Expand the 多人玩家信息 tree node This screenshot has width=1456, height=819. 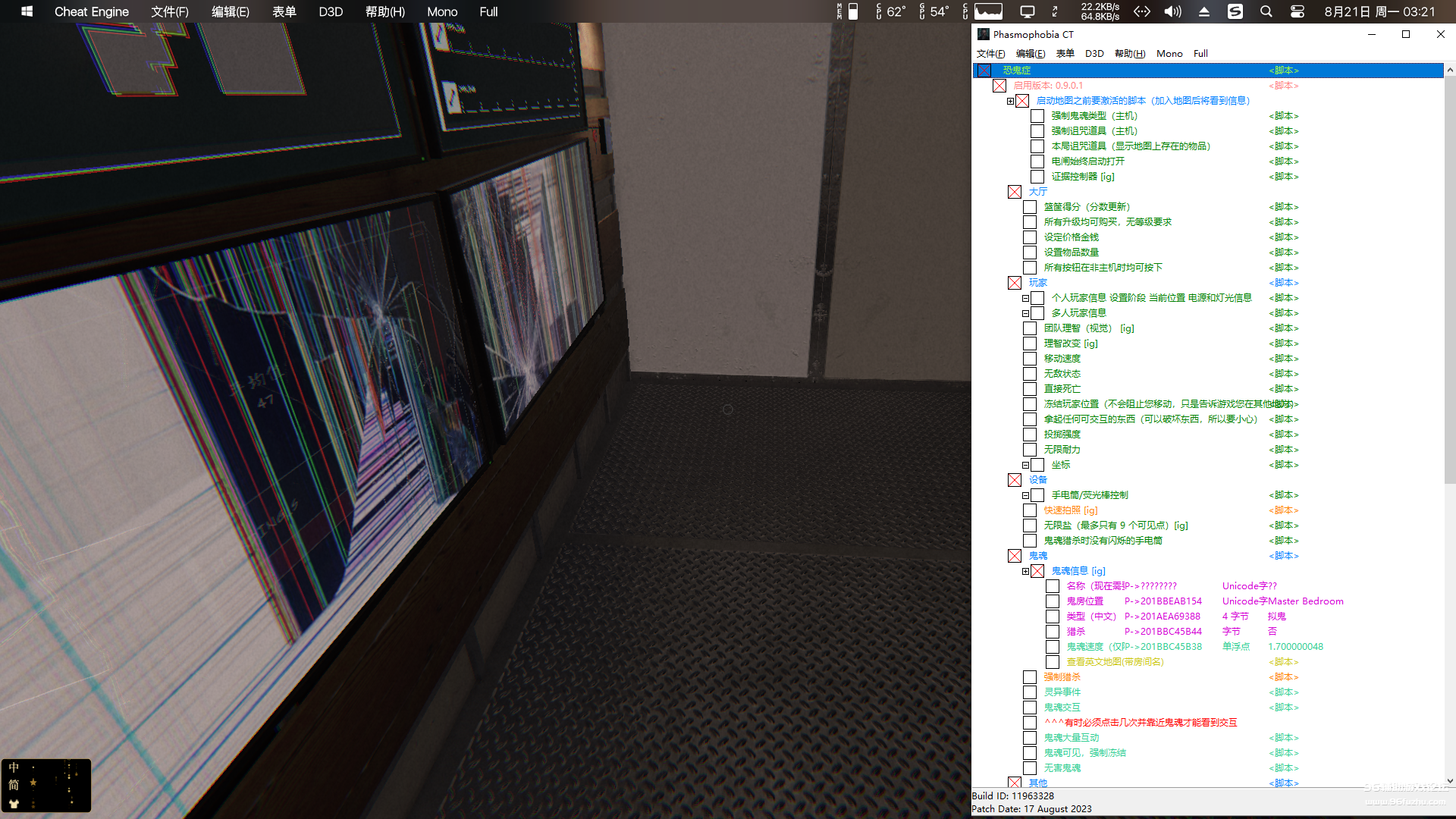tap(1025, 313)
